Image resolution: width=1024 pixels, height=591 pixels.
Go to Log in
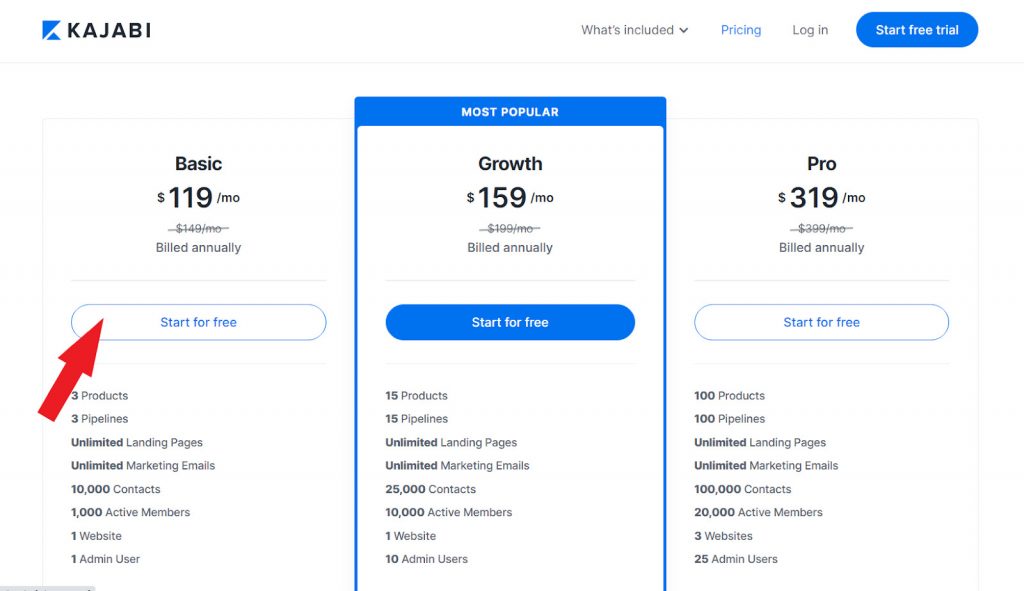coord(810,30)
